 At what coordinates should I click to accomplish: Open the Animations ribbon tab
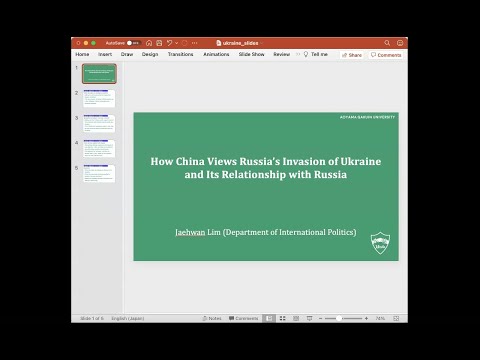click(x=216, y=54)
